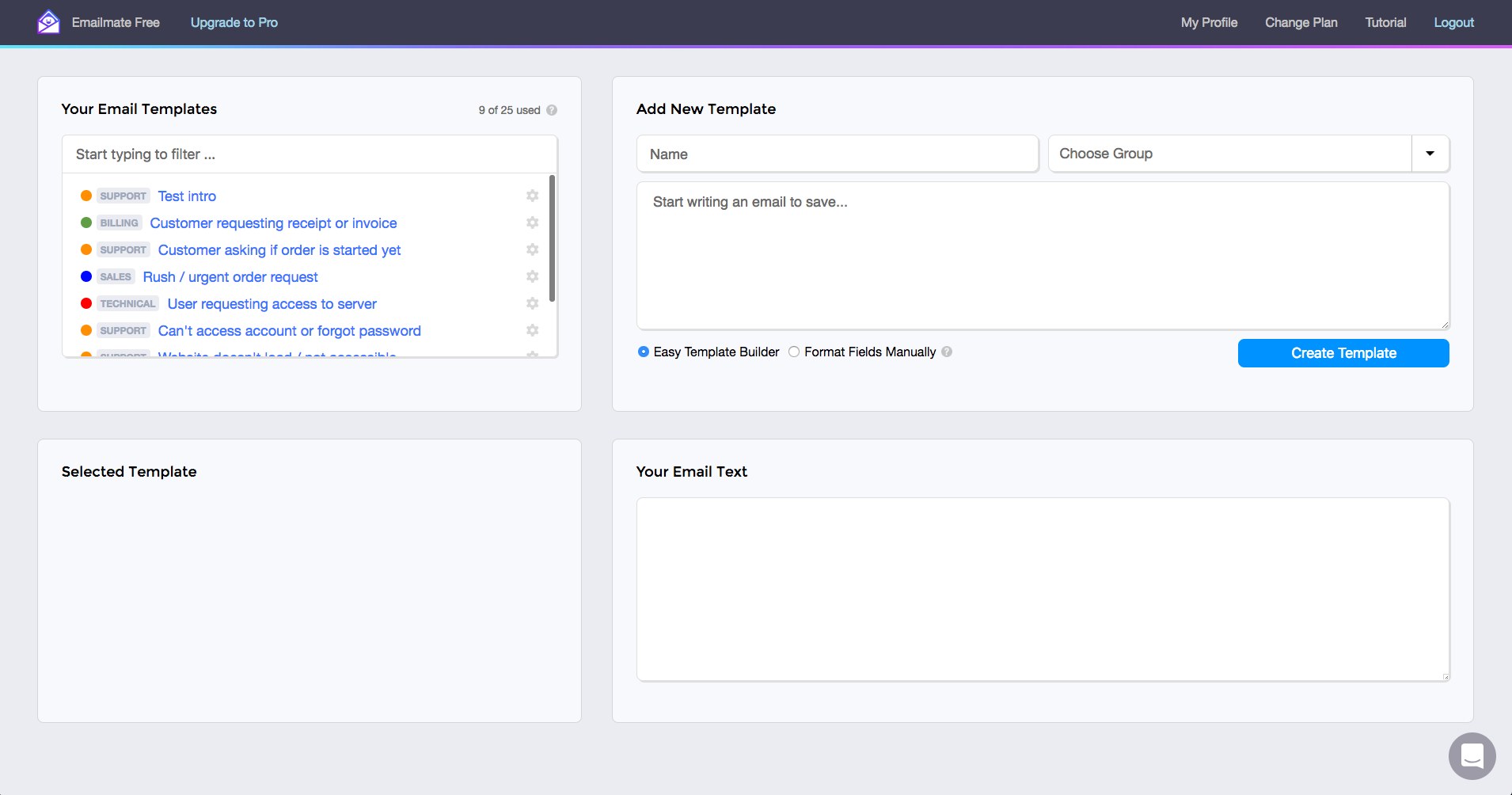Open the Choose Group dropdown arrow
This screenshot has width=1512, height=795.
[1430, 154]
